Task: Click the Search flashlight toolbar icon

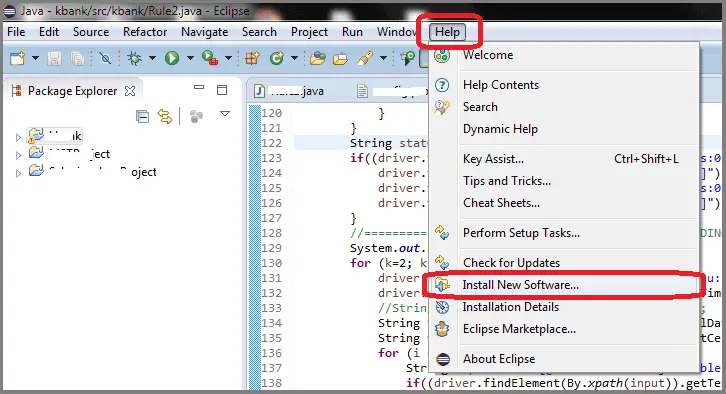Action: tap(365, 58)
